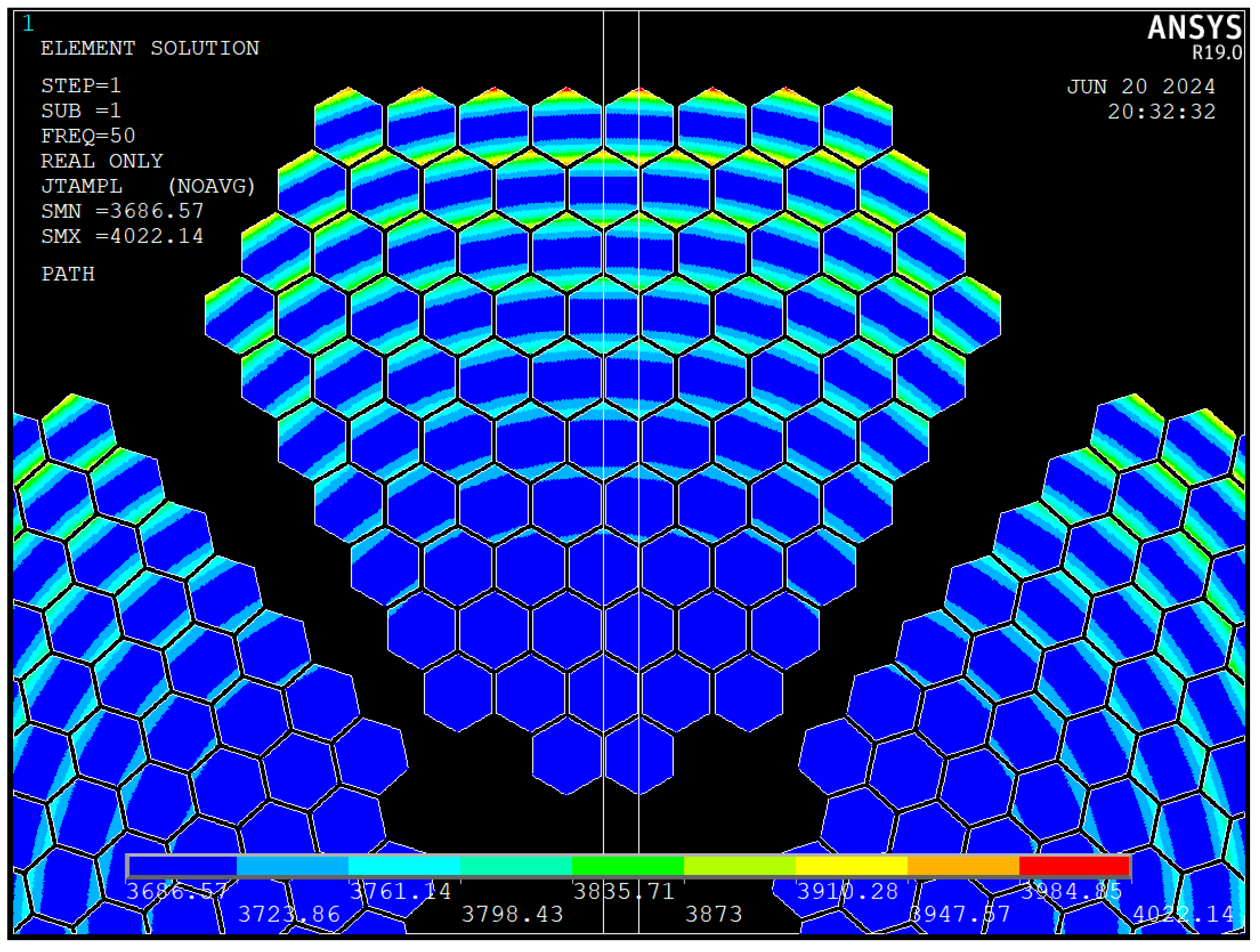Image resolution: width=1260 pixels, height=952 pixels.
Task: Click the legend value '3761.14'
Action: 400,891
